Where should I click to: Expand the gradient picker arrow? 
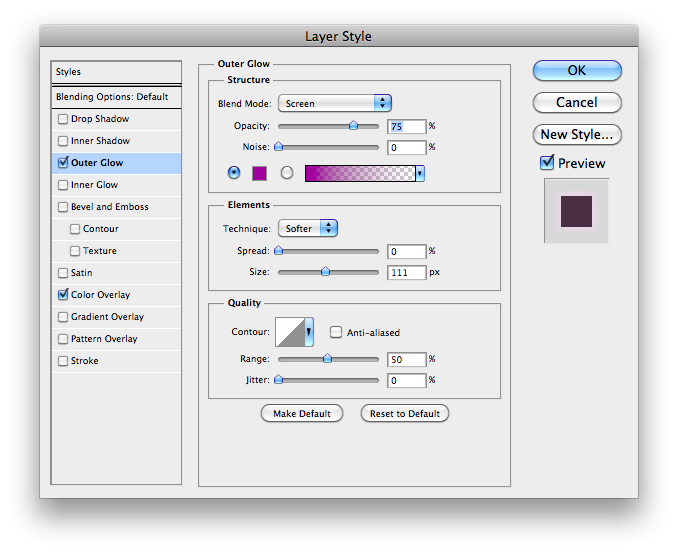pos(420,173)
